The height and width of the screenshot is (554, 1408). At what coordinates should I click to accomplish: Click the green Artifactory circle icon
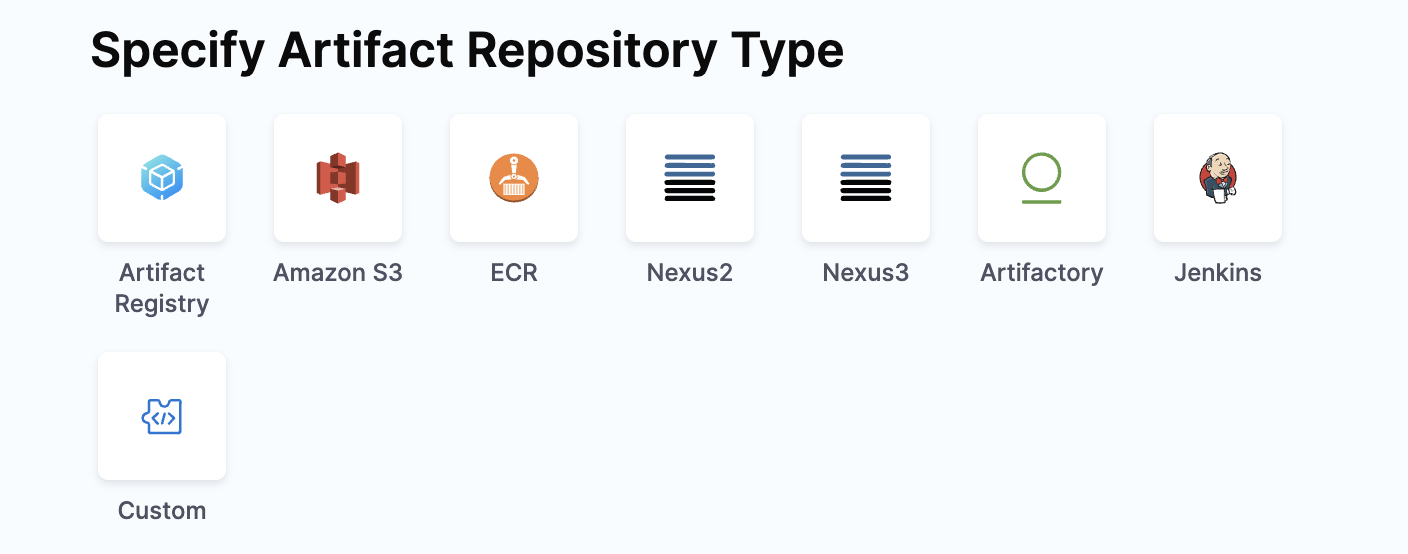(1042, 178)
